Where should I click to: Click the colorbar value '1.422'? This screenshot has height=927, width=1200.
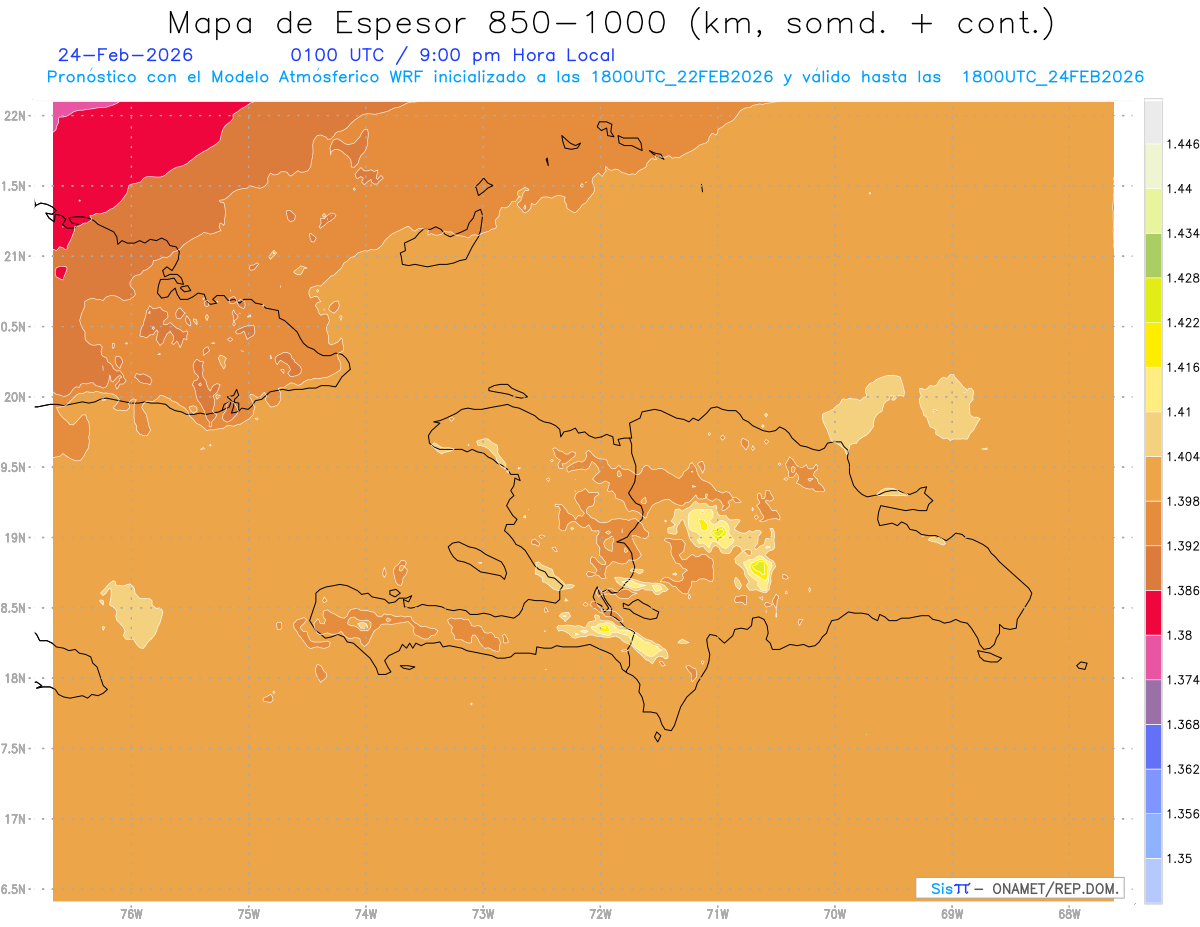pyautogui.click(x=1184, y=323)
